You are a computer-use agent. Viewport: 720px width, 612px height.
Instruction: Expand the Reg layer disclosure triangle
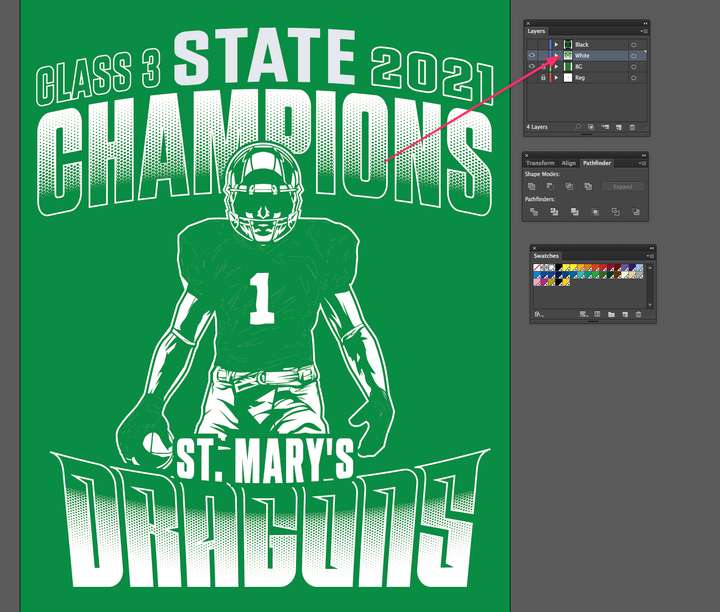click(556, 78)
